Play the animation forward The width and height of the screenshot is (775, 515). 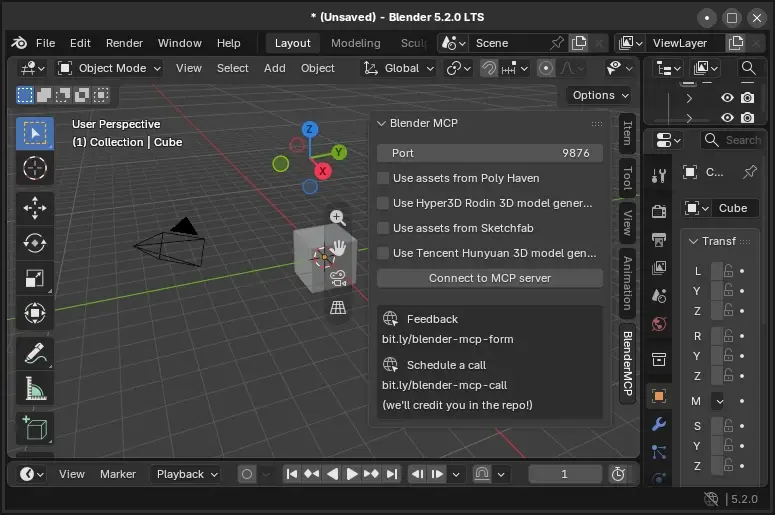pyautogui.click(x=352, y=474)
